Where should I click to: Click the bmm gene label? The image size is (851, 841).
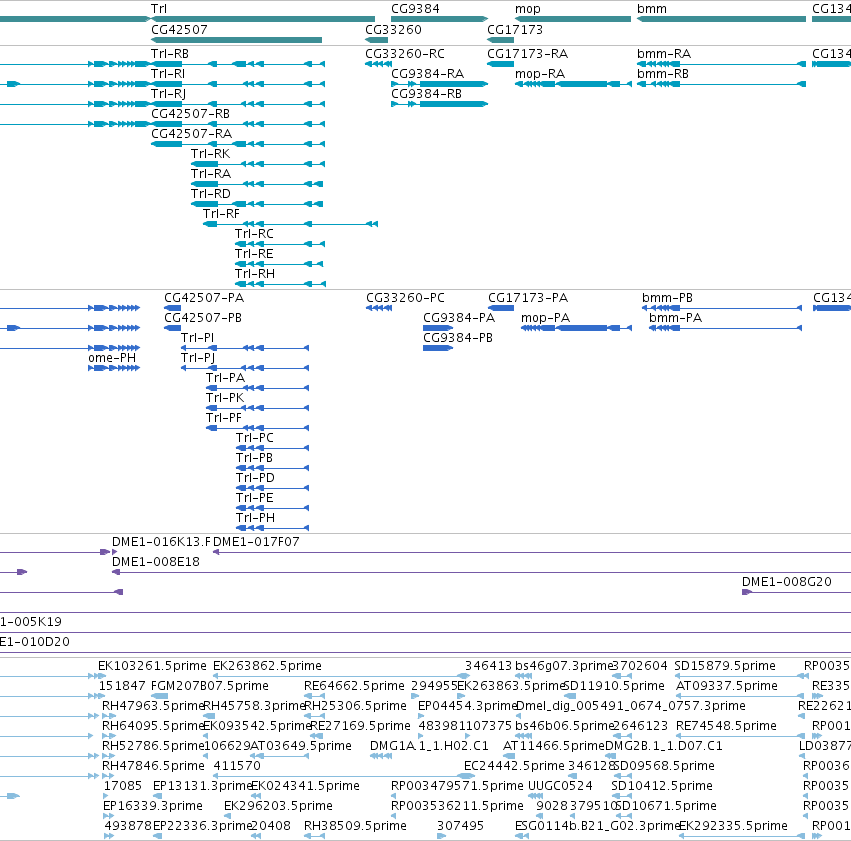(x=652, y=9)
